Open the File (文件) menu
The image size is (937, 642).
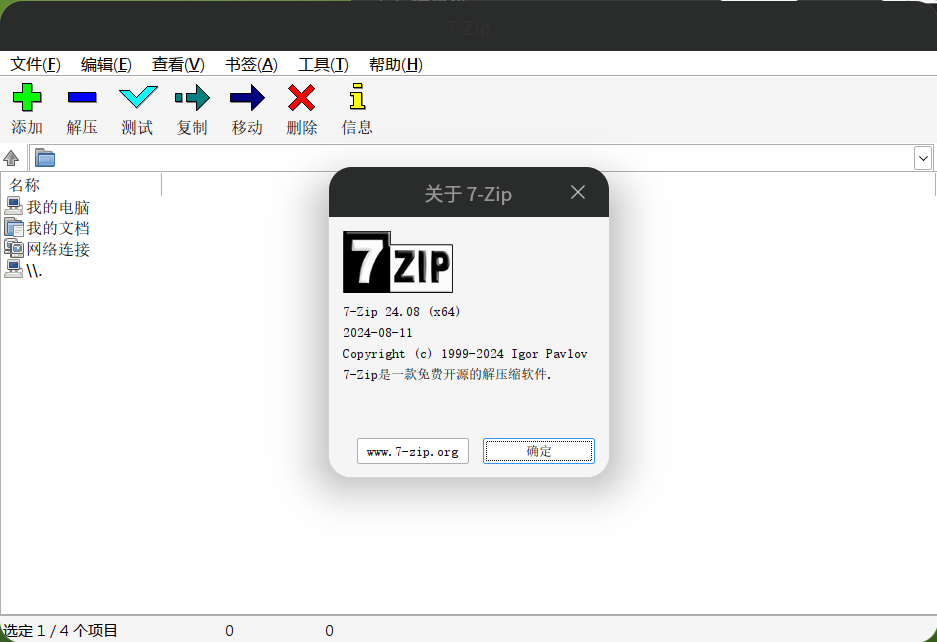(35, 64)
